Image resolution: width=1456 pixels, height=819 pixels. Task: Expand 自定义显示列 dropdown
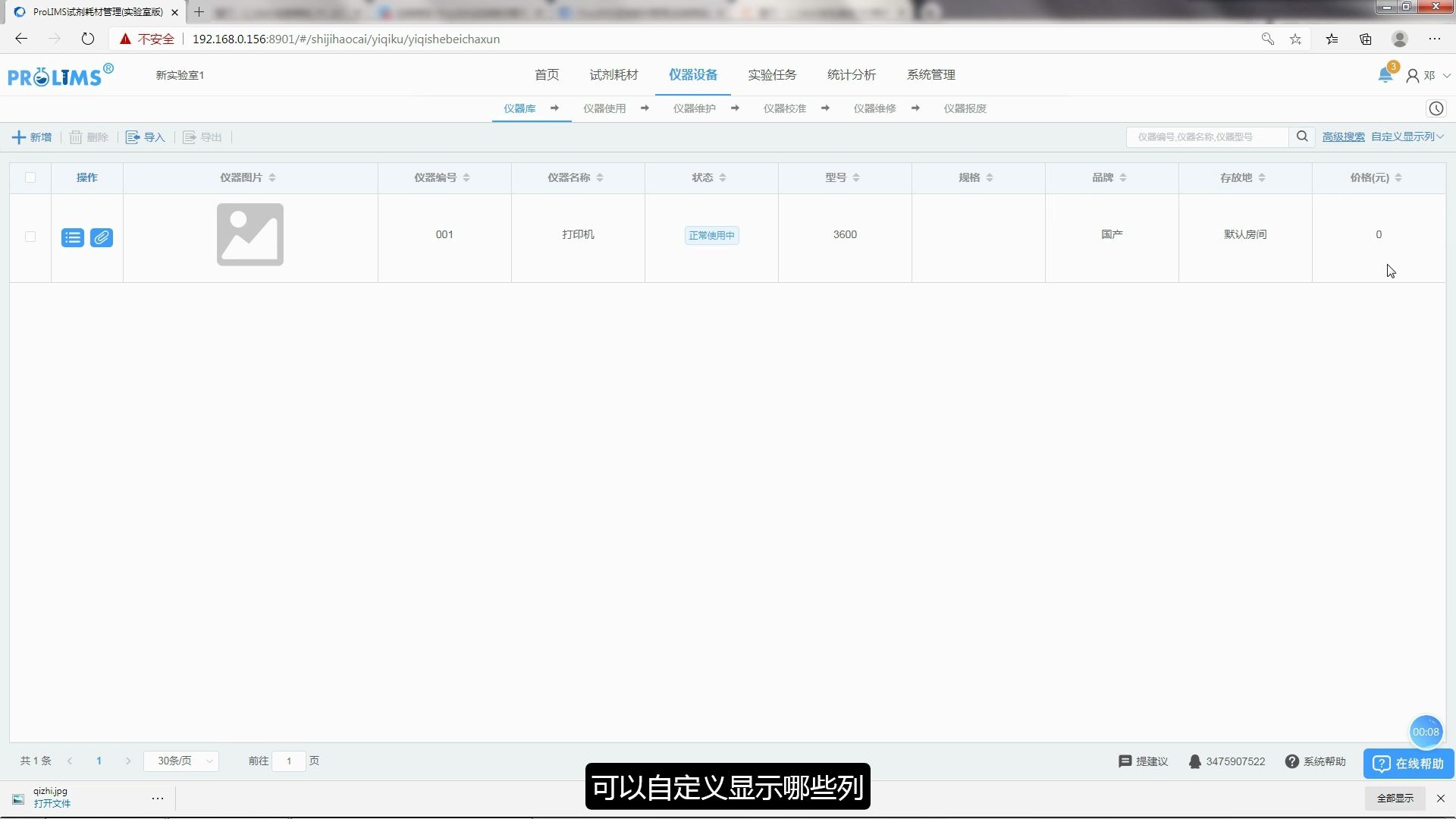(1407, 136)
